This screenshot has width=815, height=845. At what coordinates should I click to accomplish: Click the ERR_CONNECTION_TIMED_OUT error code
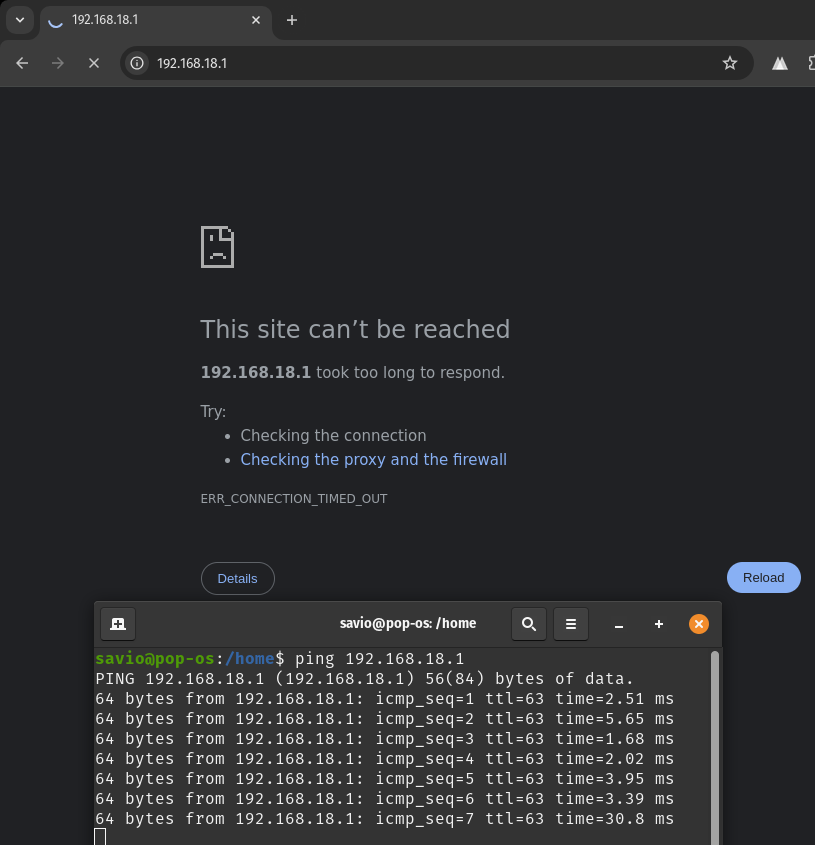click(294, 498)
